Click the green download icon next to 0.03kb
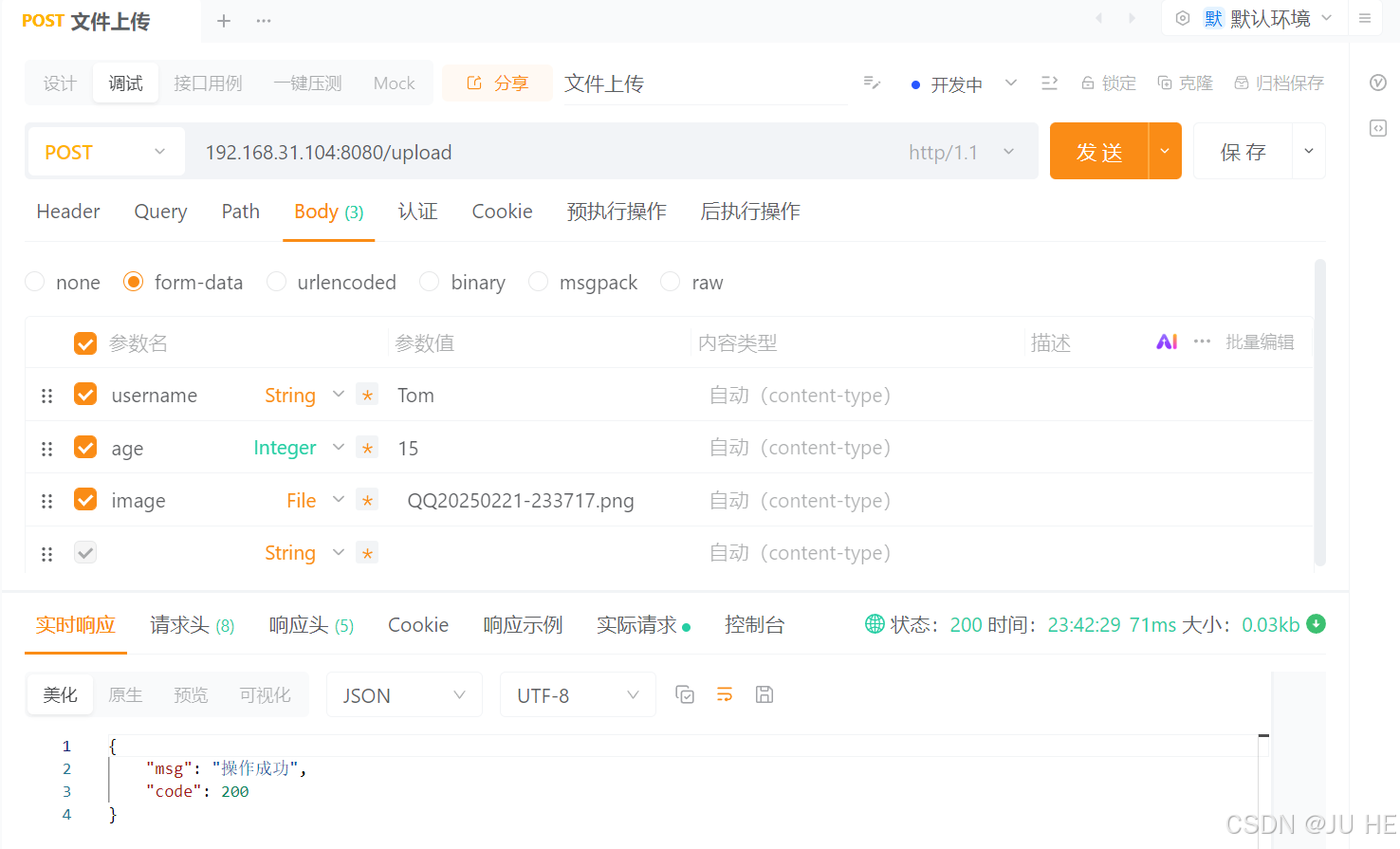Viewport: 1400px width, 849px height. tap(1316, 624)
